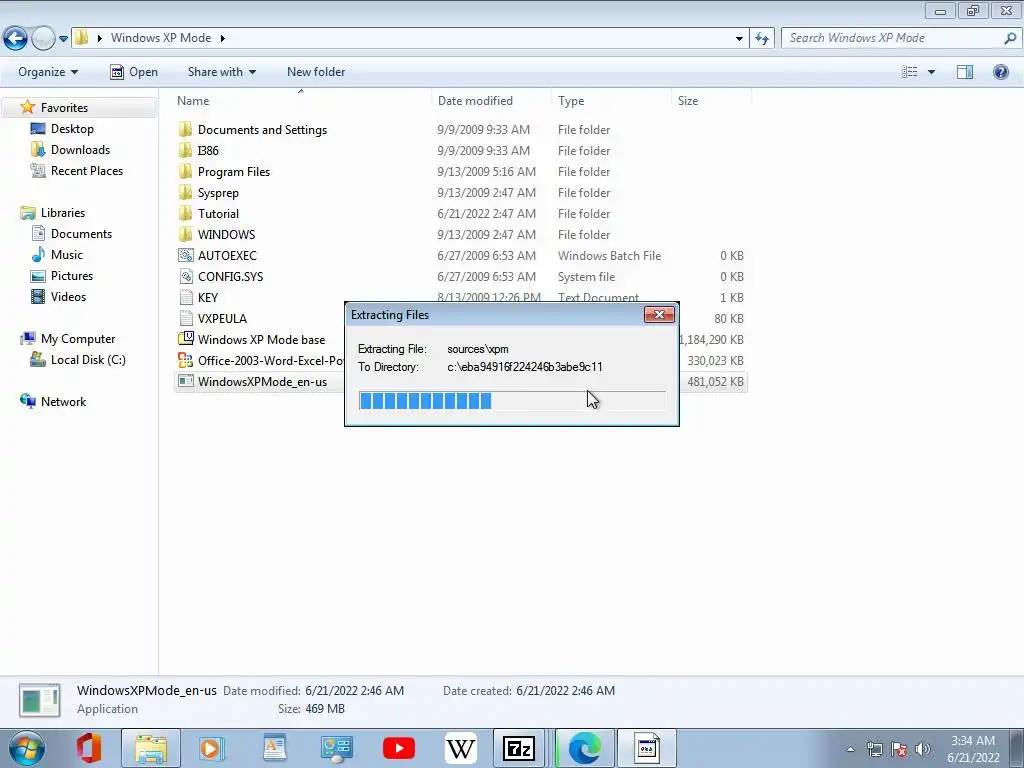
Task: Select the Office-2003-Word-Excel file
Action: coord(271,360)
